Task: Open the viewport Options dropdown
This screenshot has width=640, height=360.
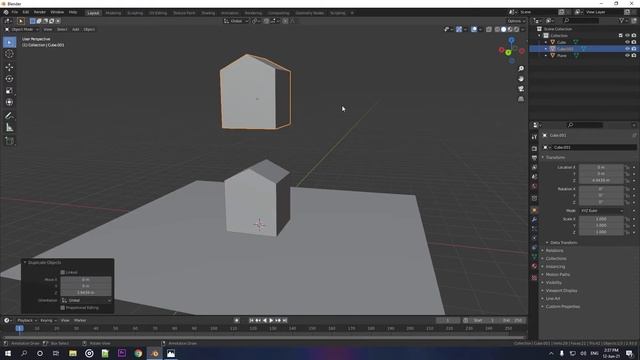Action: pyautogui.click(x=516, y=21)
